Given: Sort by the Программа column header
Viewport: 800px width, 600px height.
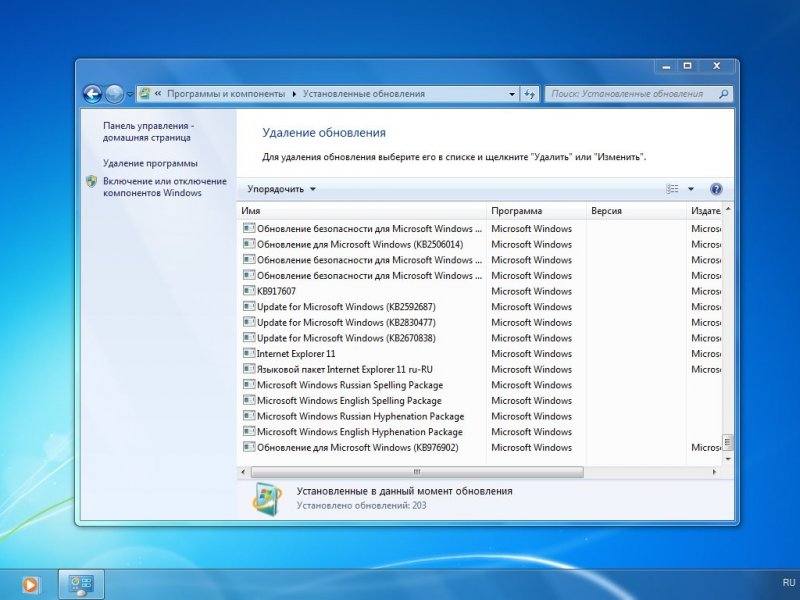Looking at the screenshot, I should click(536, 211).
